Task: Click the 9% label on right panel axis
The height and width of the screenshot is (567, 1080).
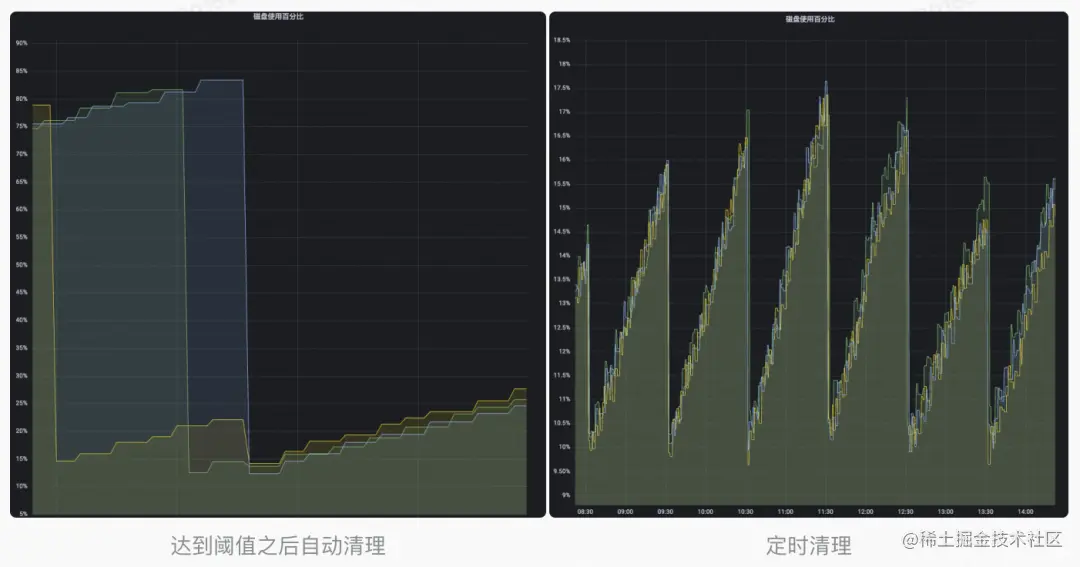Action: click(x=565, y=495)
